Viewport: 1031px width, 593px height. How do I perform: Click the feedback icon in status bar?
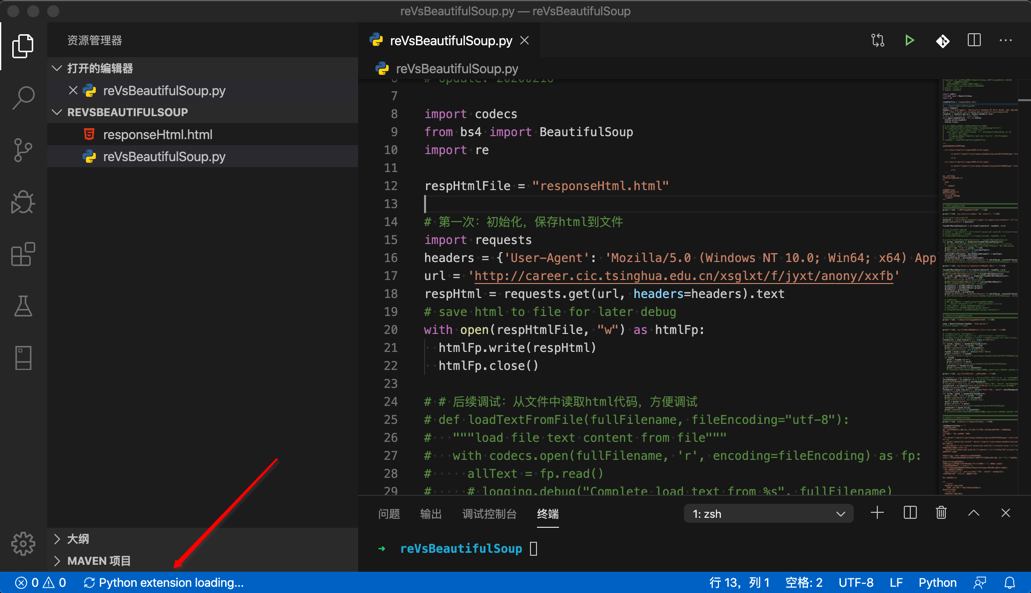980,582
